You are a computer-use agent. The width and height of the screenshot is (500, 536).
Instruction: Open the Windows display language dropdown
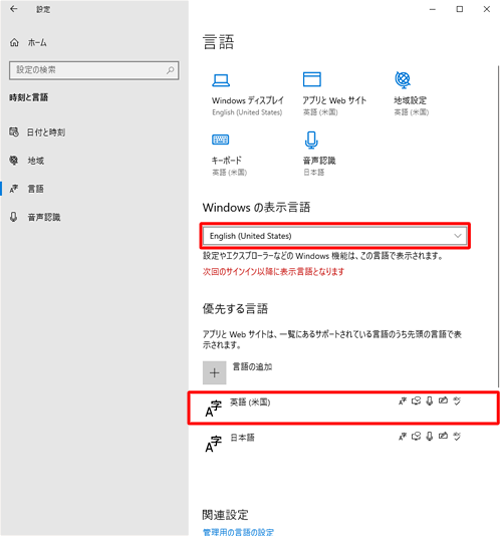[x=335, y=236]
